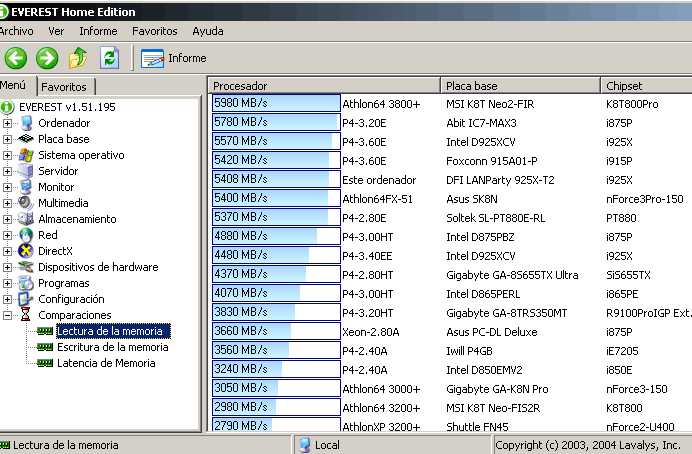Expand the Servidor tree node

point(7,171)
